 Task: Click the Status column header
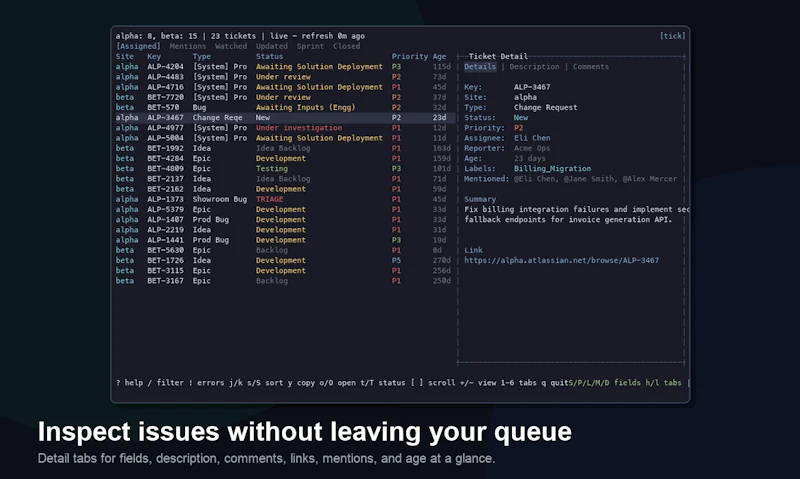(269, 57)
